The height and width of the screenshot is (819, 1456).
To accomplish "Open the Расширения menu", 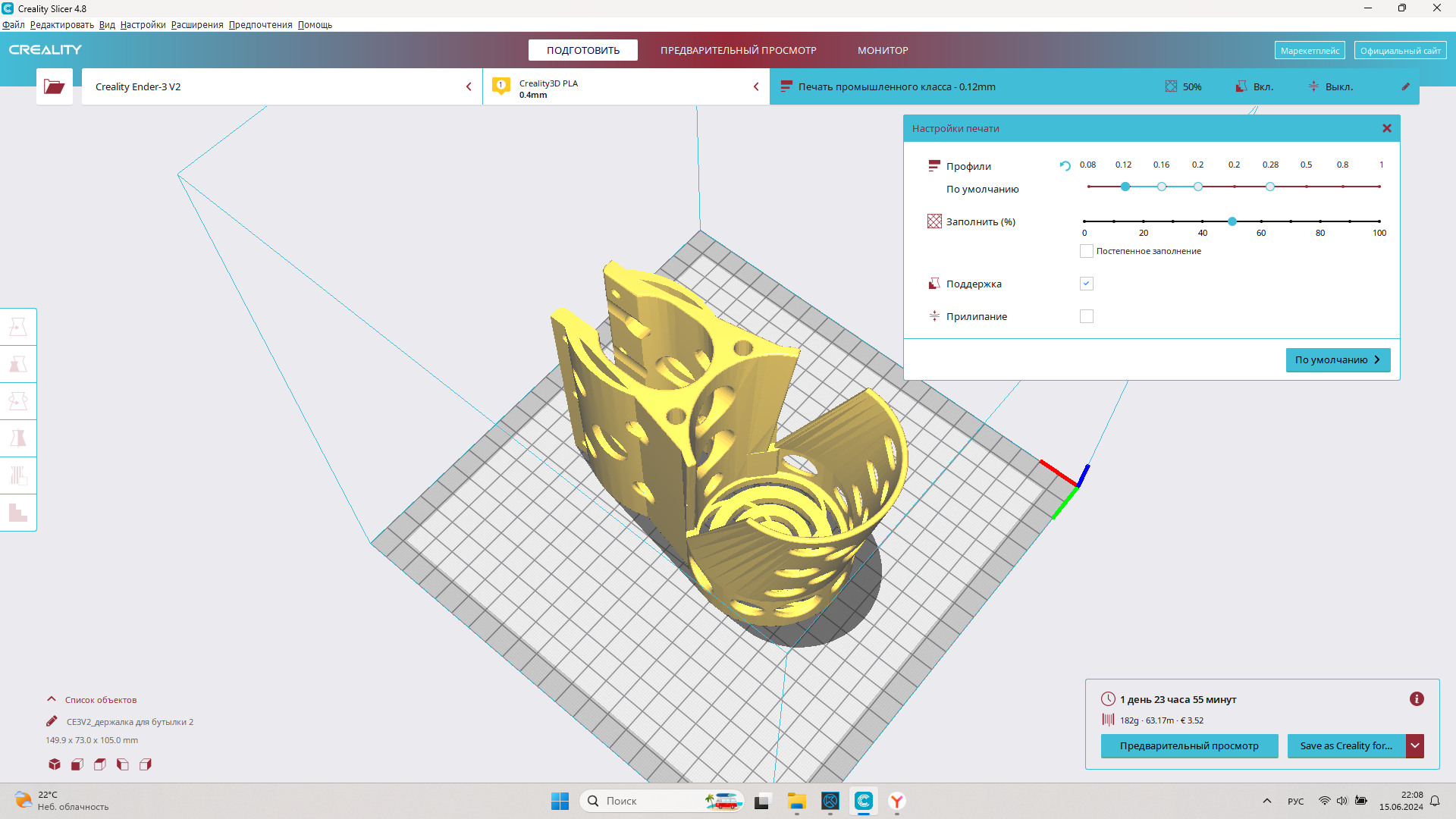I will point(197,25).
